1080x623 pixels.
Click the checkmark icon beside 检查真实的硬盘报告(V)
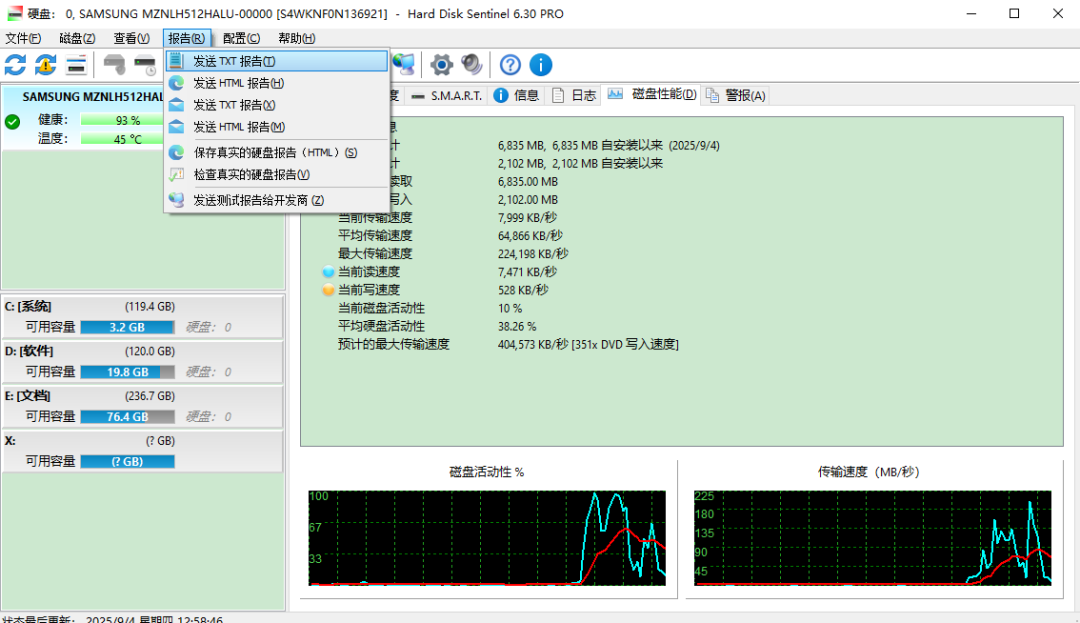coord(176,174)
